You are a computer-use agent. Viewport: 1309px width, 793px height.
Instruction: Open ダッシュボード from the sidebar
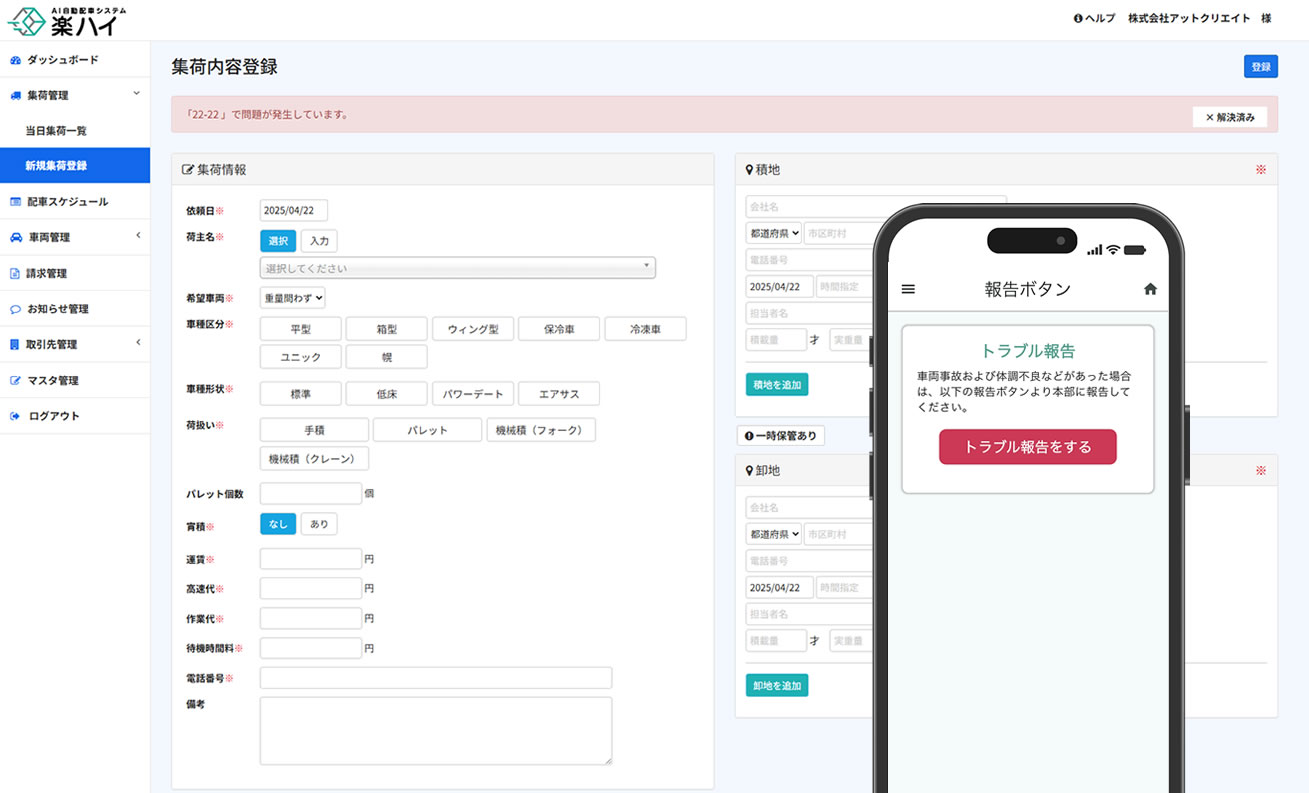(x=62, y=60)
